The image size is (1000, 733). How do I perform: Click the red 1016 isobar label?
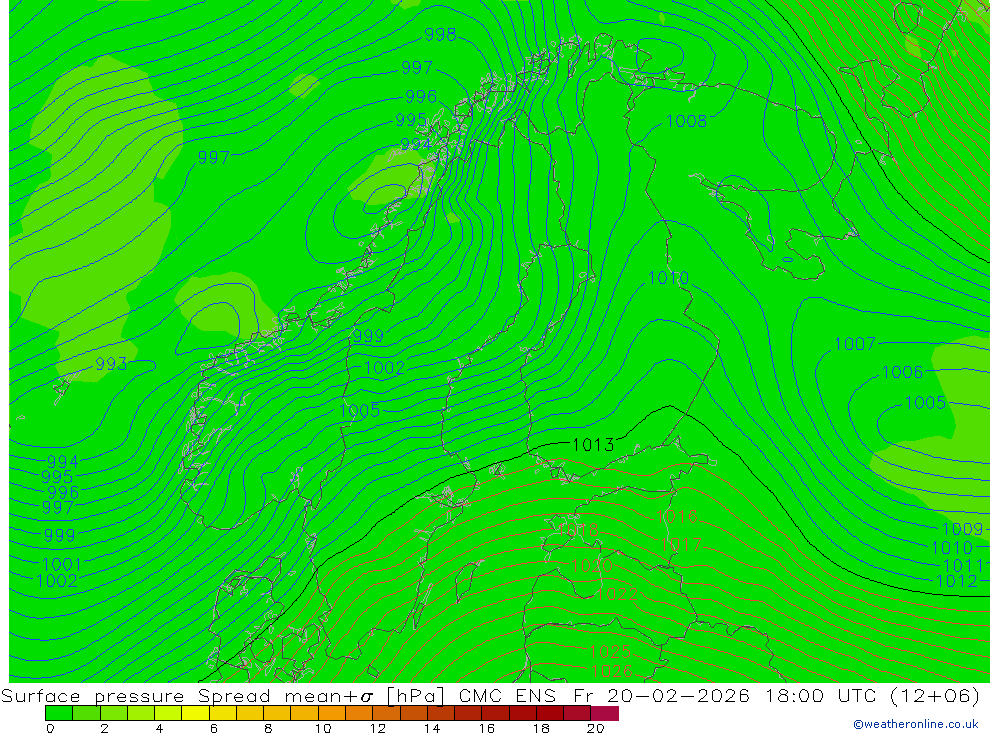[676, 516]
